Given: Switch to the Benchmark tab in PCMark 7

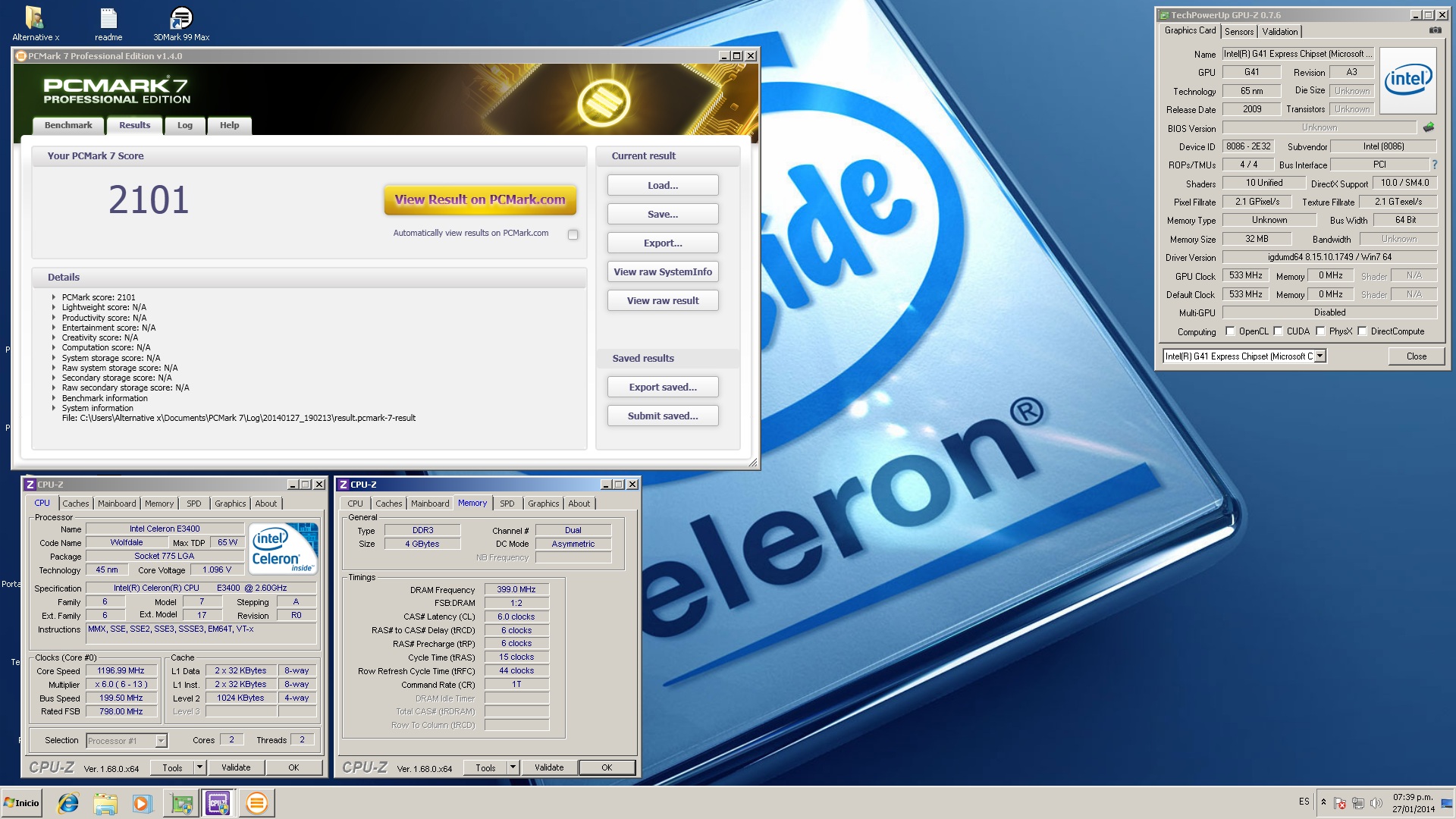Looking at the screenshot, I should [x=68, y=126].
